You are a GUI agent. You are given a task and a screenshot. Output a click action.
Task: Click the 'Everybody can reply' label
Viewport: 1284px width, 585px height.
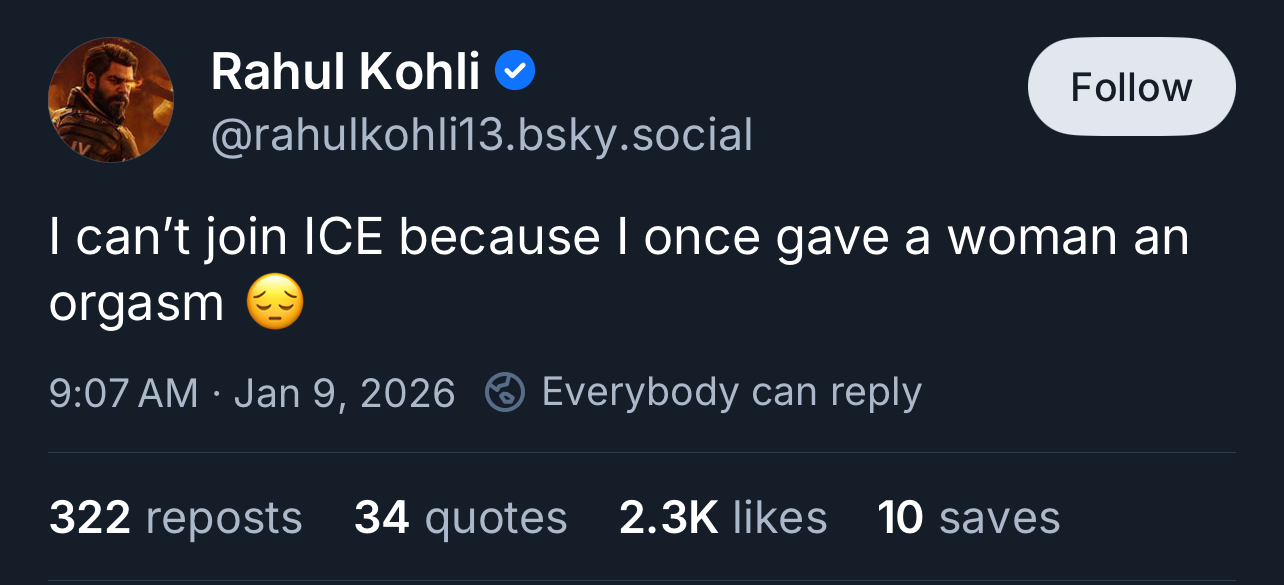(731, 392)
